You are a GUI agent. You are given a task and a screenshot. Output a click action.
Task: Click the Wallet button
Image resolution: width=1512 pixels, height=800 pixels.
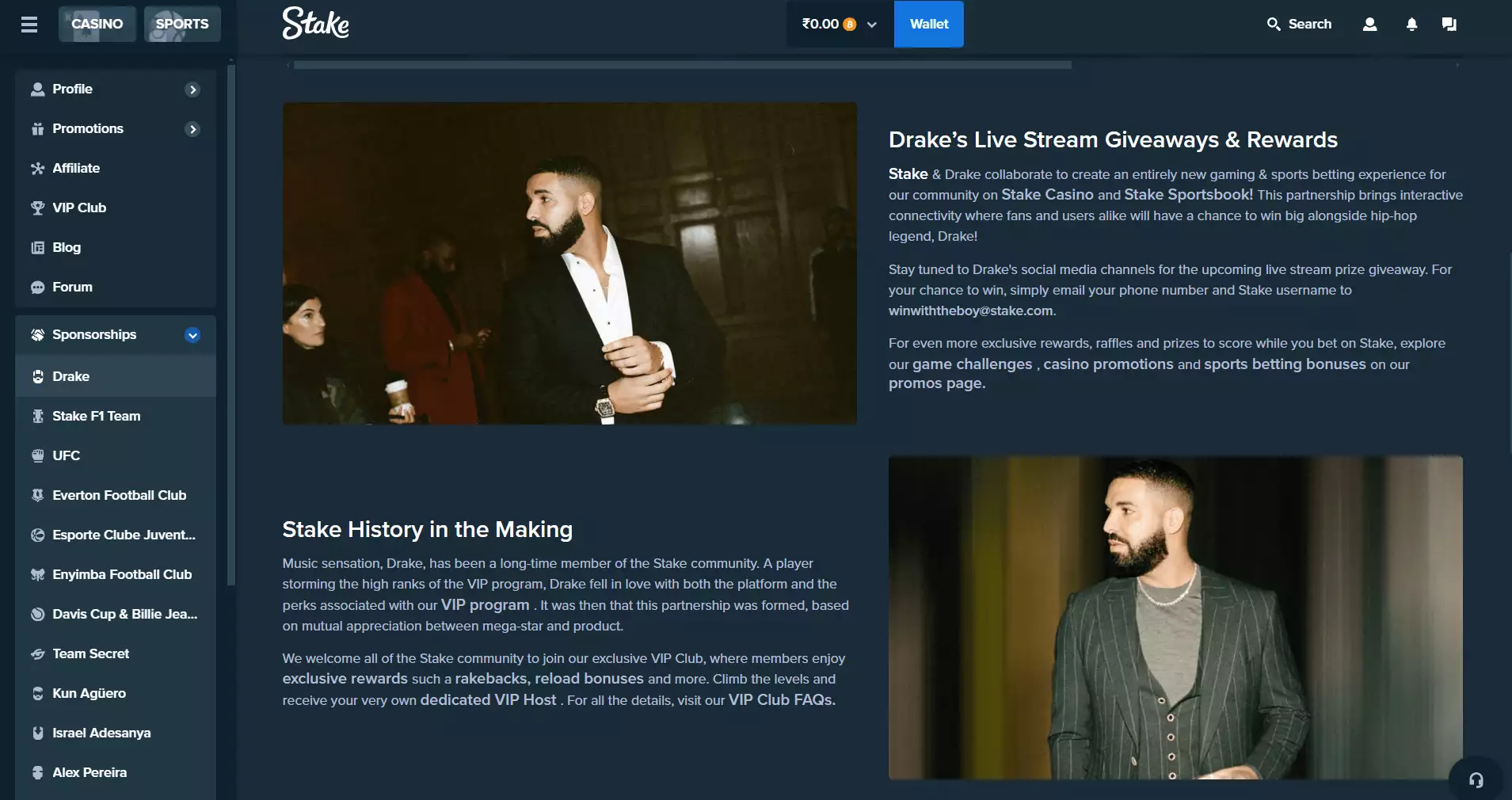pyautogui.click(x=929, y=25)
